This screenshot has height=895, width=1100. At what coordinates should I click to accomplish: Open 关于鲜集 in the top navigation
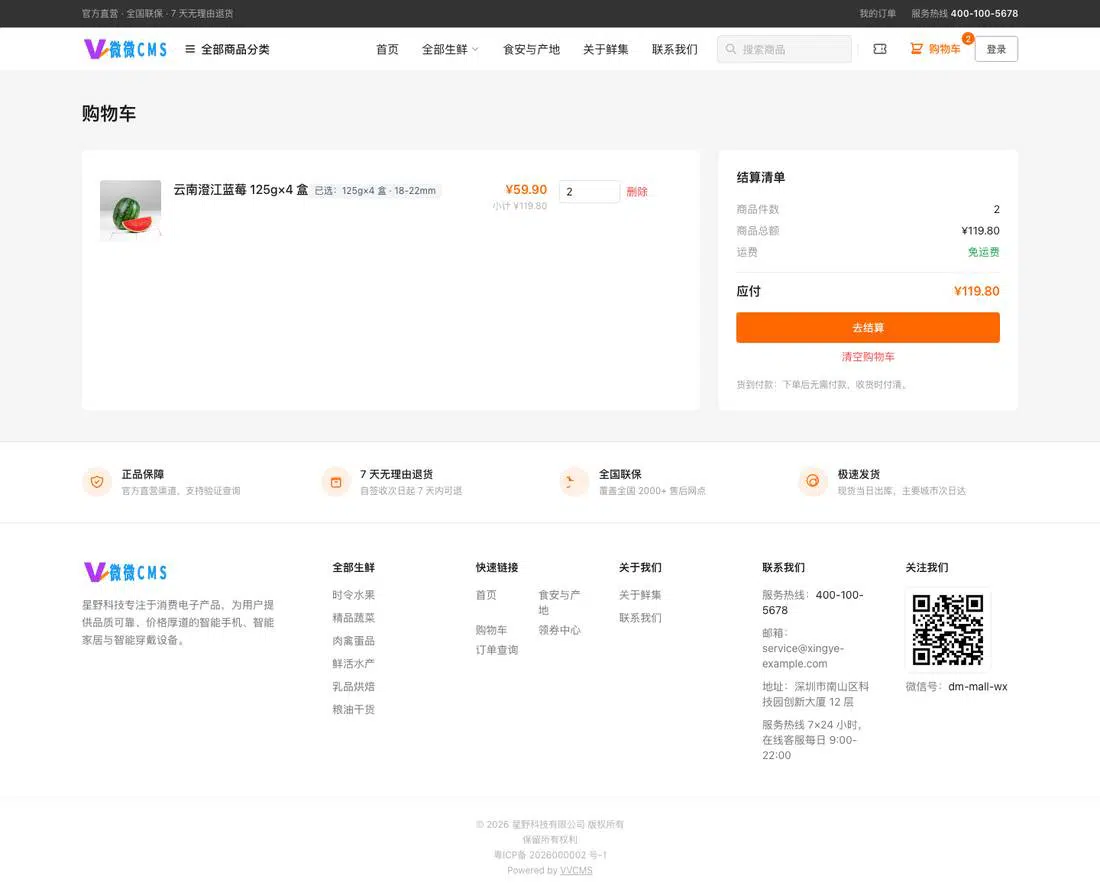point(605,49)
